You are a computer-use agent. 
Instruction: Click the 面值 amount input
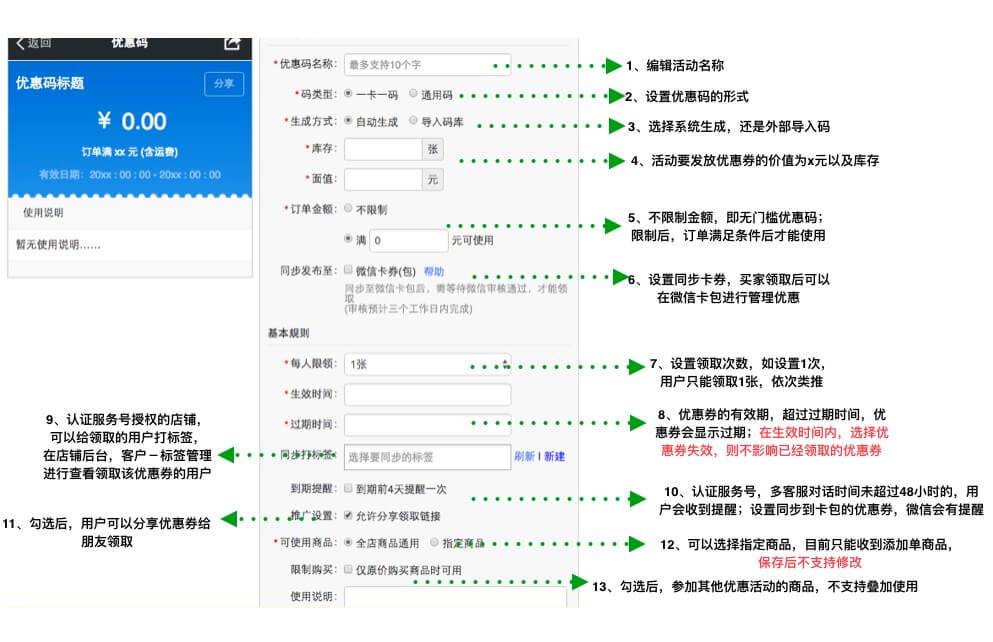(x=383, y=179)
